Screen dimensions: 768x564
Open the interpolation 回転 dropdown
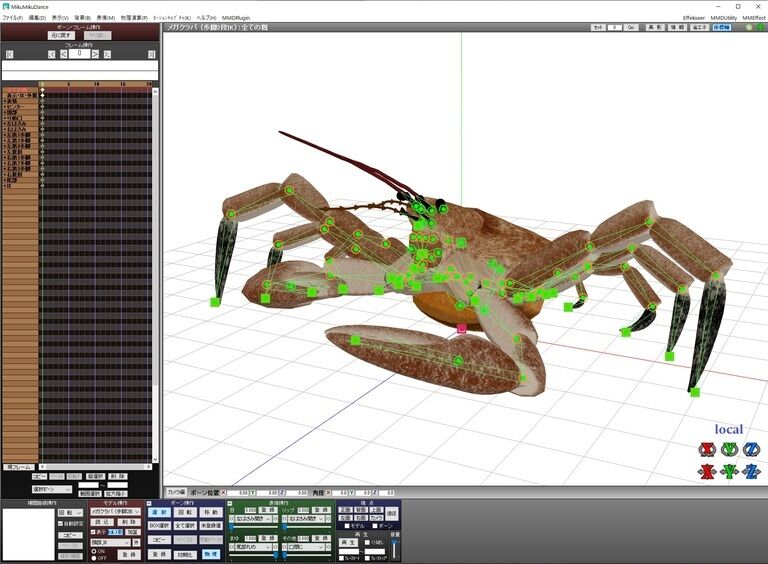(71, 513)
